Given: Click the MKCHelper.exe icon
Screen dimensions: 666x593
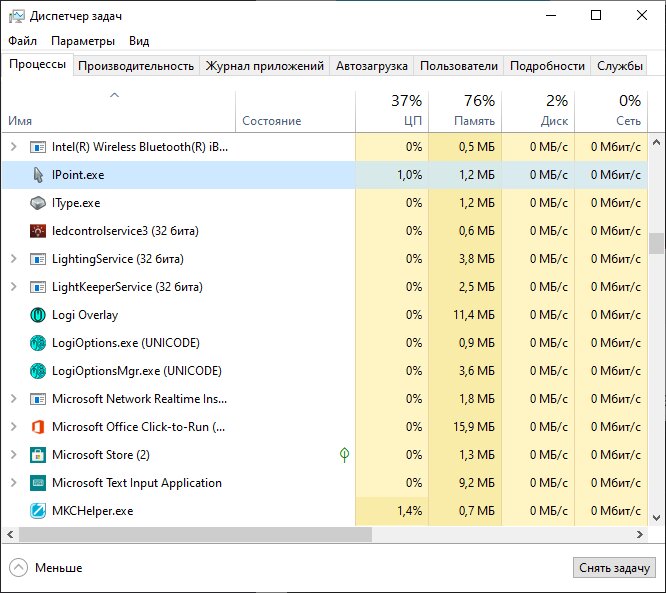Looking at the screenshot, I should [x=38, y=511].
